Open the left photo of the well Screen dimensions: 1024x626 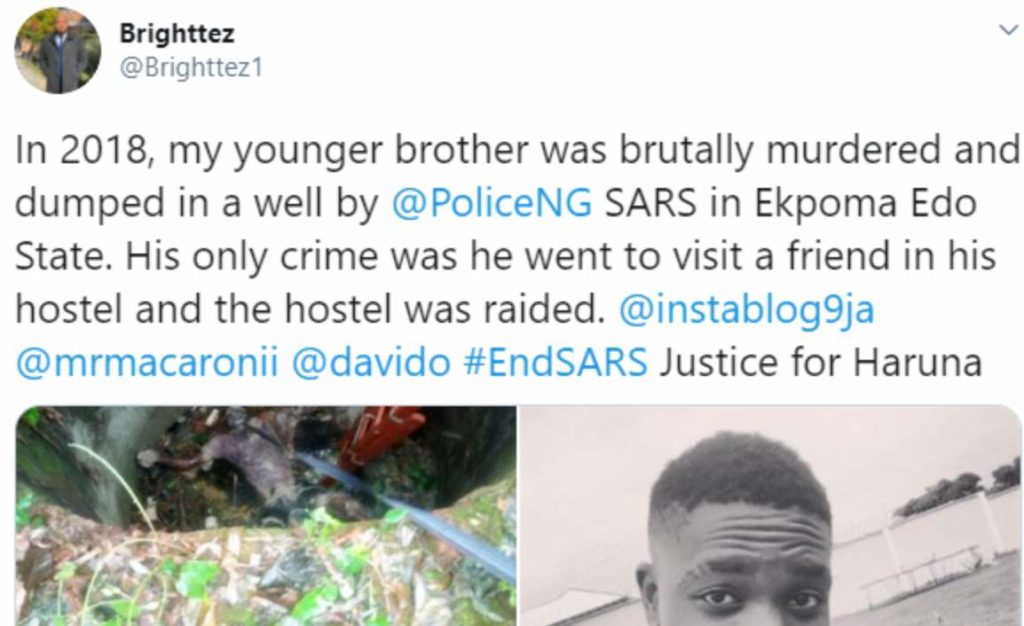(265, 515)
